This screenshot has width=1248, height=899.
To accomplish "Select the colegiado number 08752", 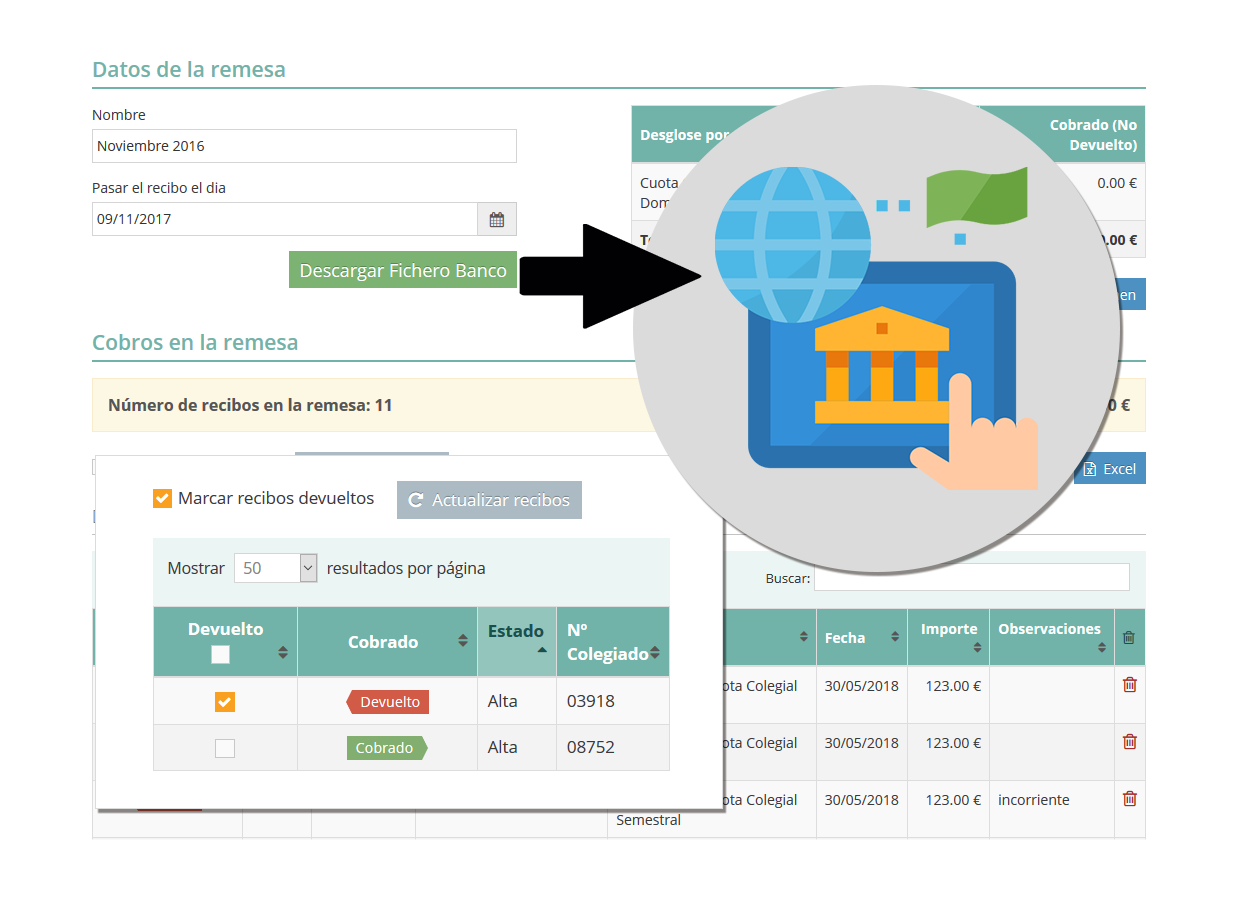I will coord(591,747).
